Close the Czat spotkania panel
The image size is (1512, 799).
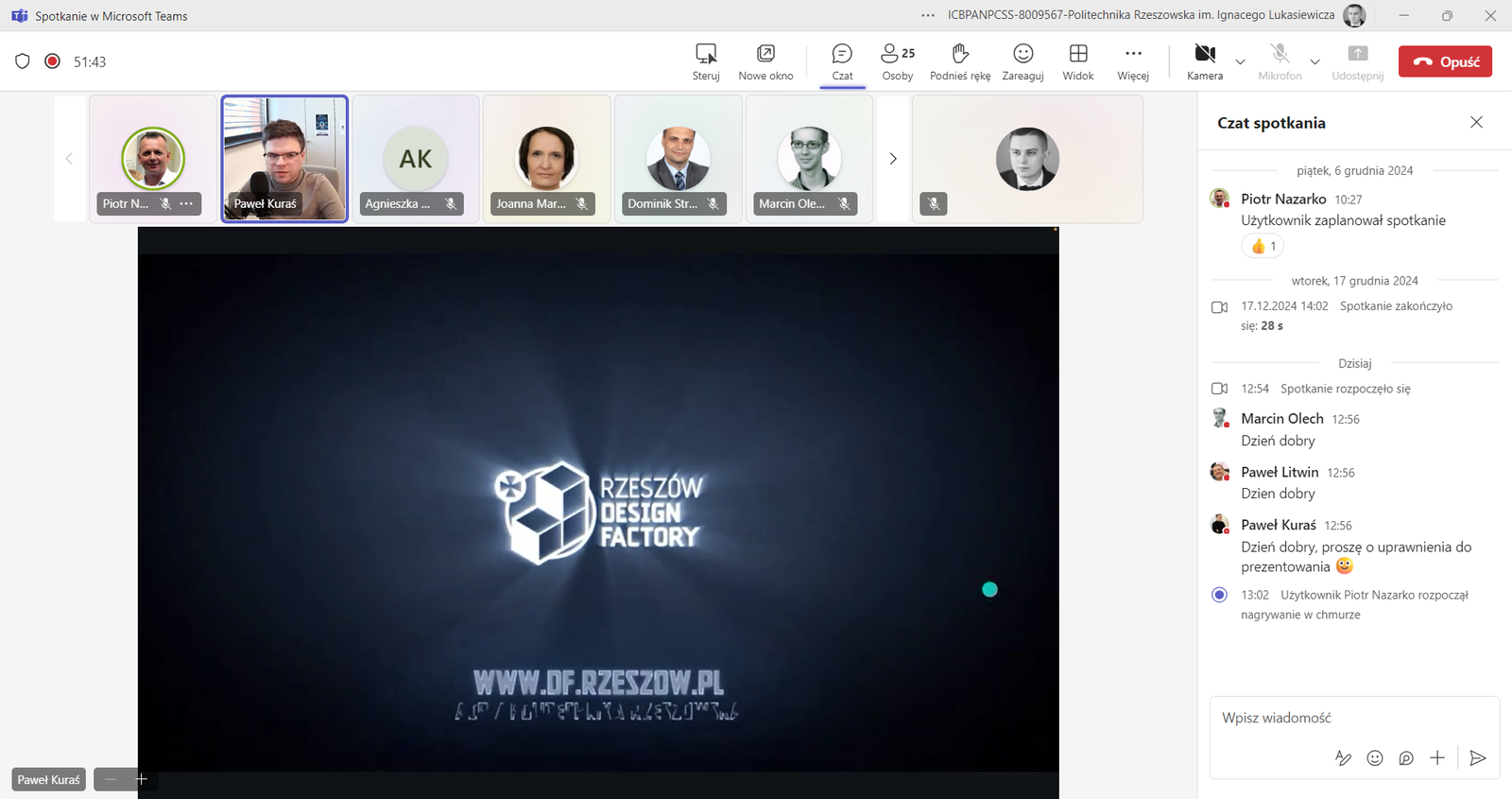click(x=1476, y=122)
